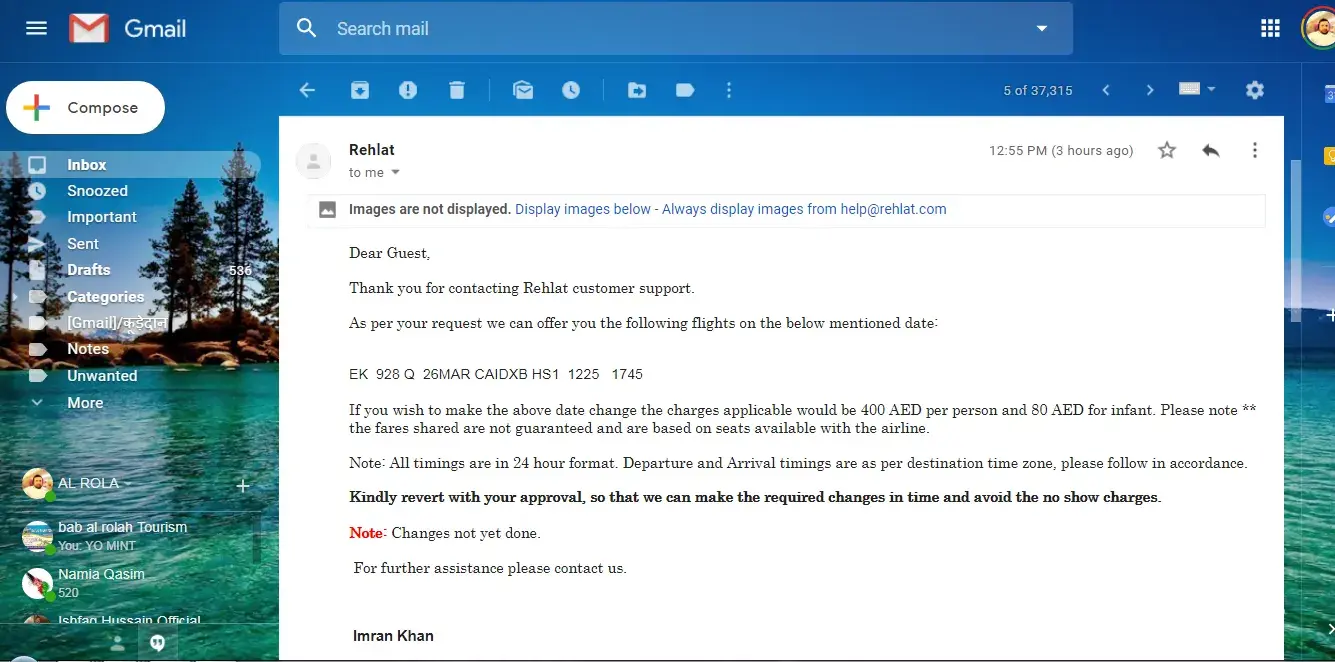
Task: Snooze this email with clock icon
Action: point(571,90)
